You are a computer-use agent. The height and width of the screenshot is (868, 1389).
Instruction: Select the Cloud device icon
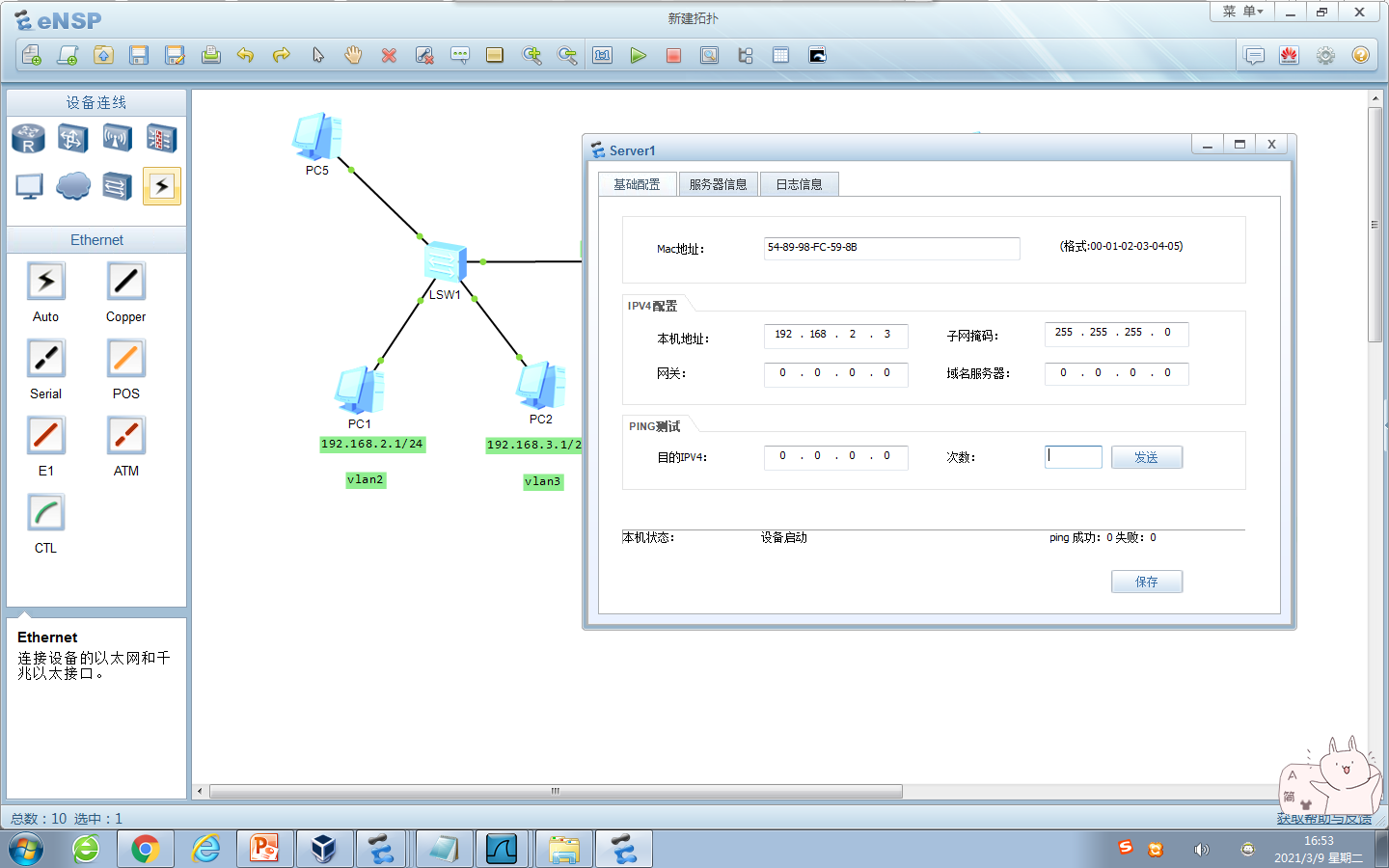tap(72, 186)
